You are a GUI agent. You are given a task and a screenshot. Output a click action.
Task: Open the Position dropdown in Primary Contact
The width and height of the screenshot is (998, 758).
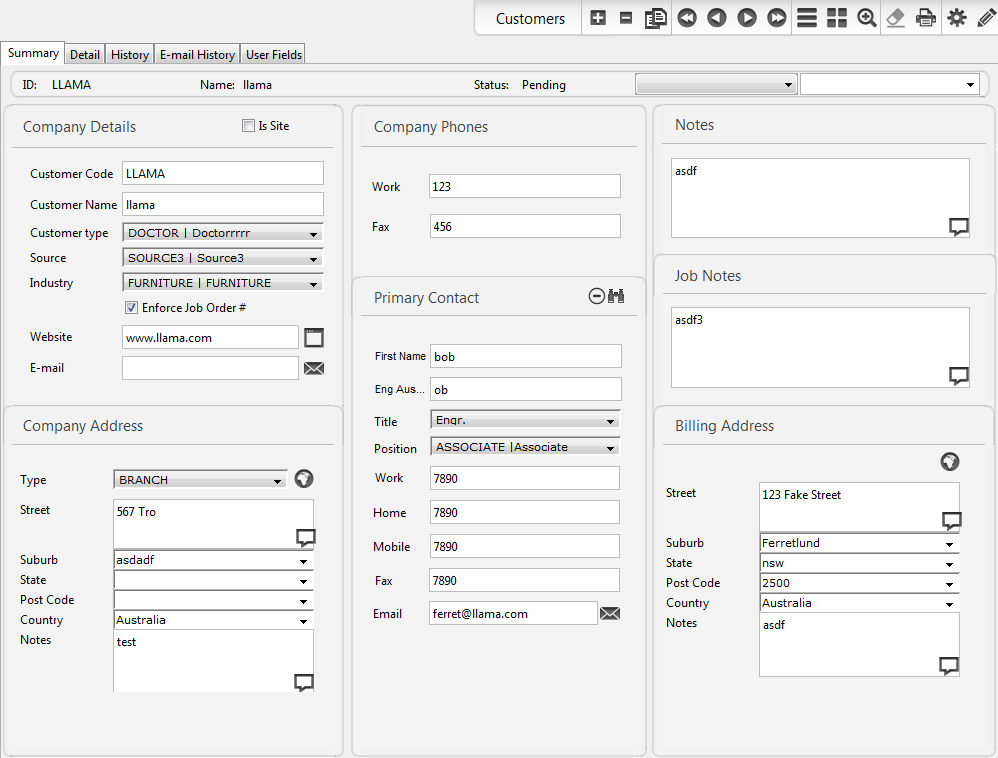pos(610,448)
